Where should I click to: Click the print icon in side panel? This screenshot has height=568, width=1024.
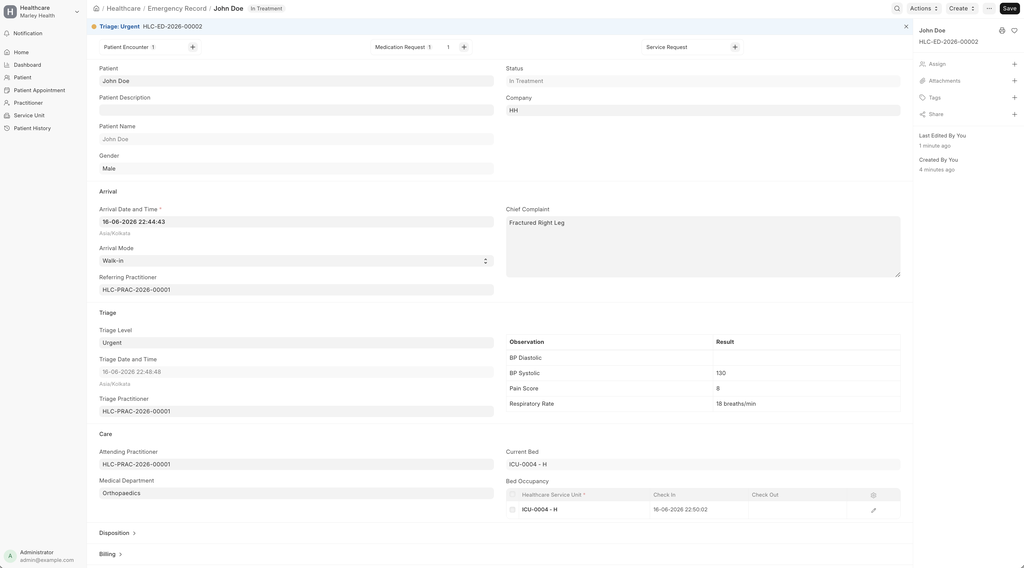point(1002,31)
